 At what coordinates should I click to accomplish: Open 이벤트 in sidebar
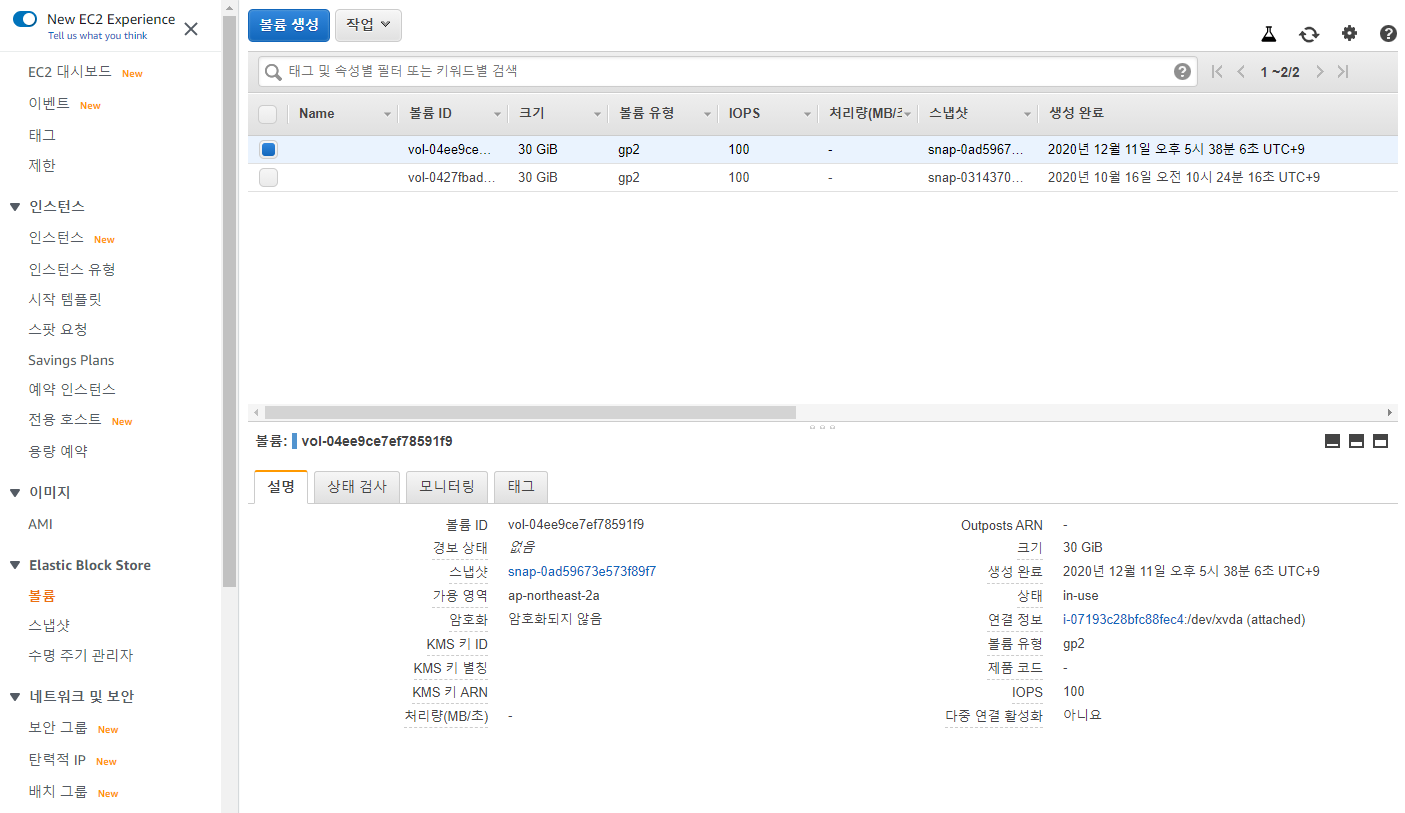[x=49, y=104]
